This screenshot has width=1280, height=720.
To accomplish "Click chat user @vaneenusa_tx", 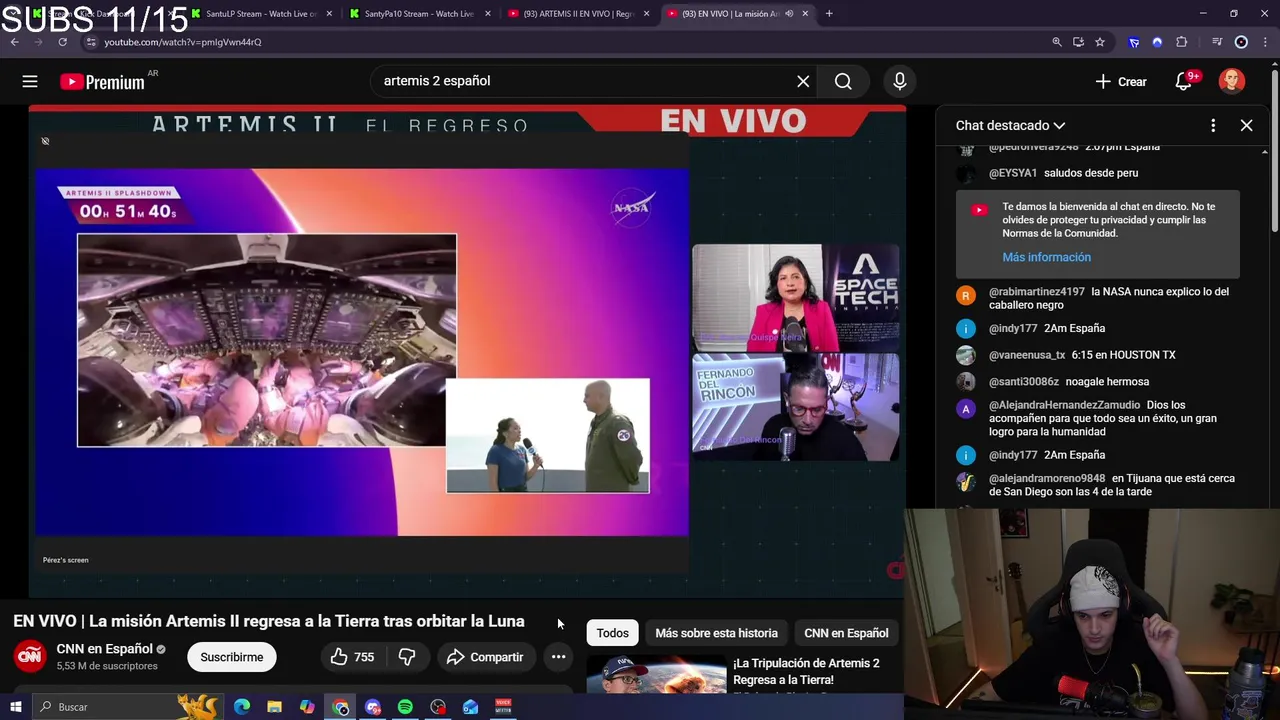I will coord(1027,355).
